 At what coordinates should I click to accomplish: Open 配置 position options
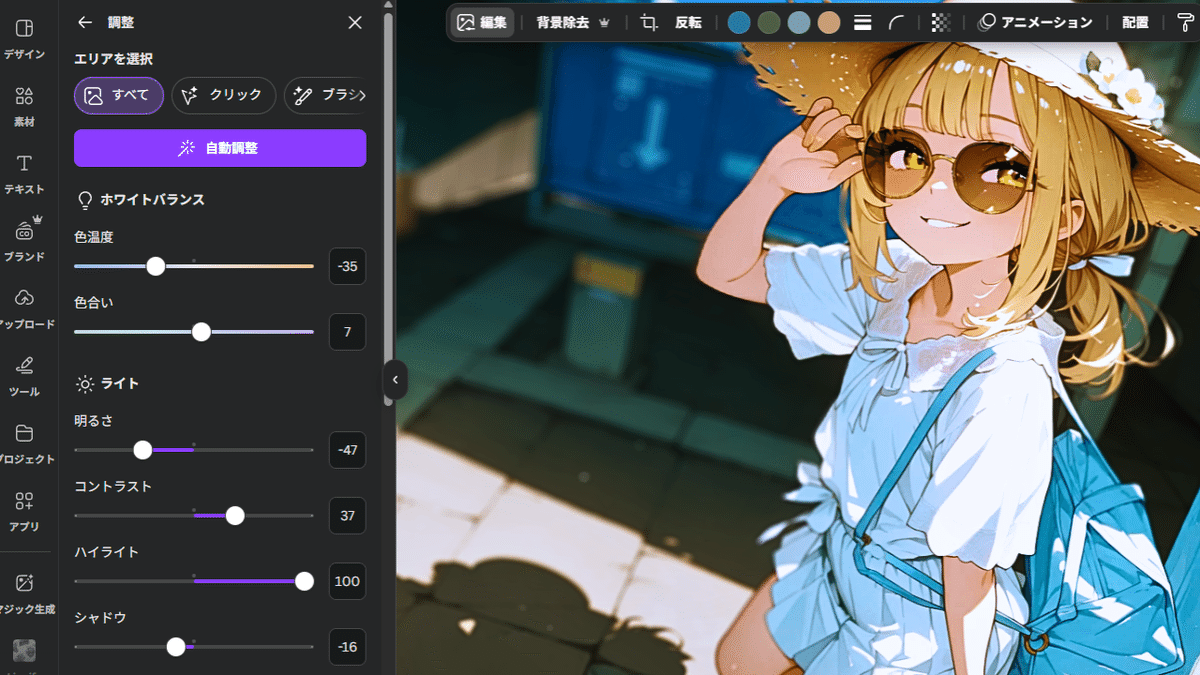[x=1135, y=22]
